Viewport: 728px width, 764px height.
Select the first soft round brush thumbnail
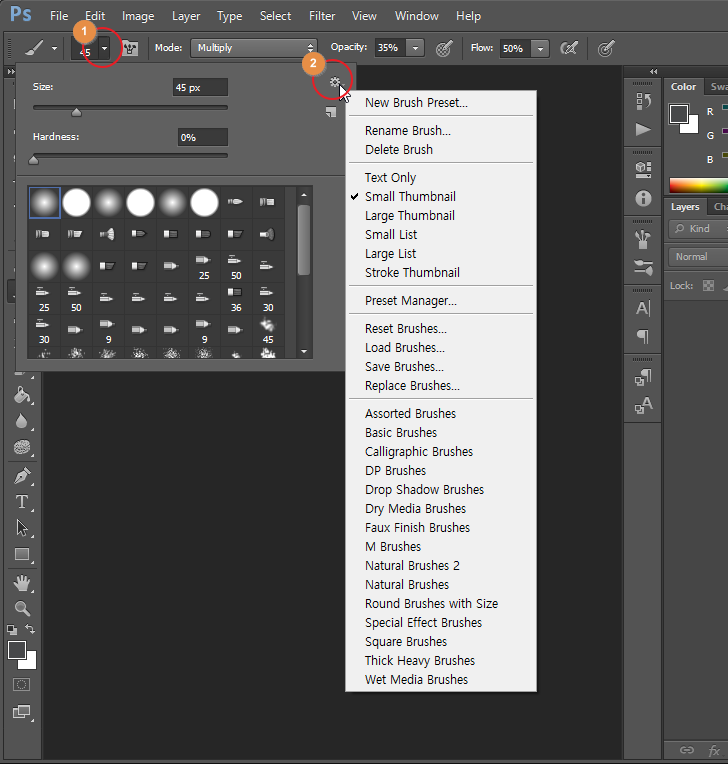pos(44,202)
